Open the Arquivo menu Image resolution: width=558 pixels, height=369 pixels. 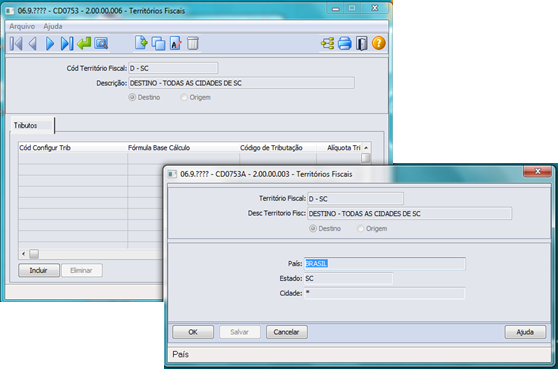22,26
